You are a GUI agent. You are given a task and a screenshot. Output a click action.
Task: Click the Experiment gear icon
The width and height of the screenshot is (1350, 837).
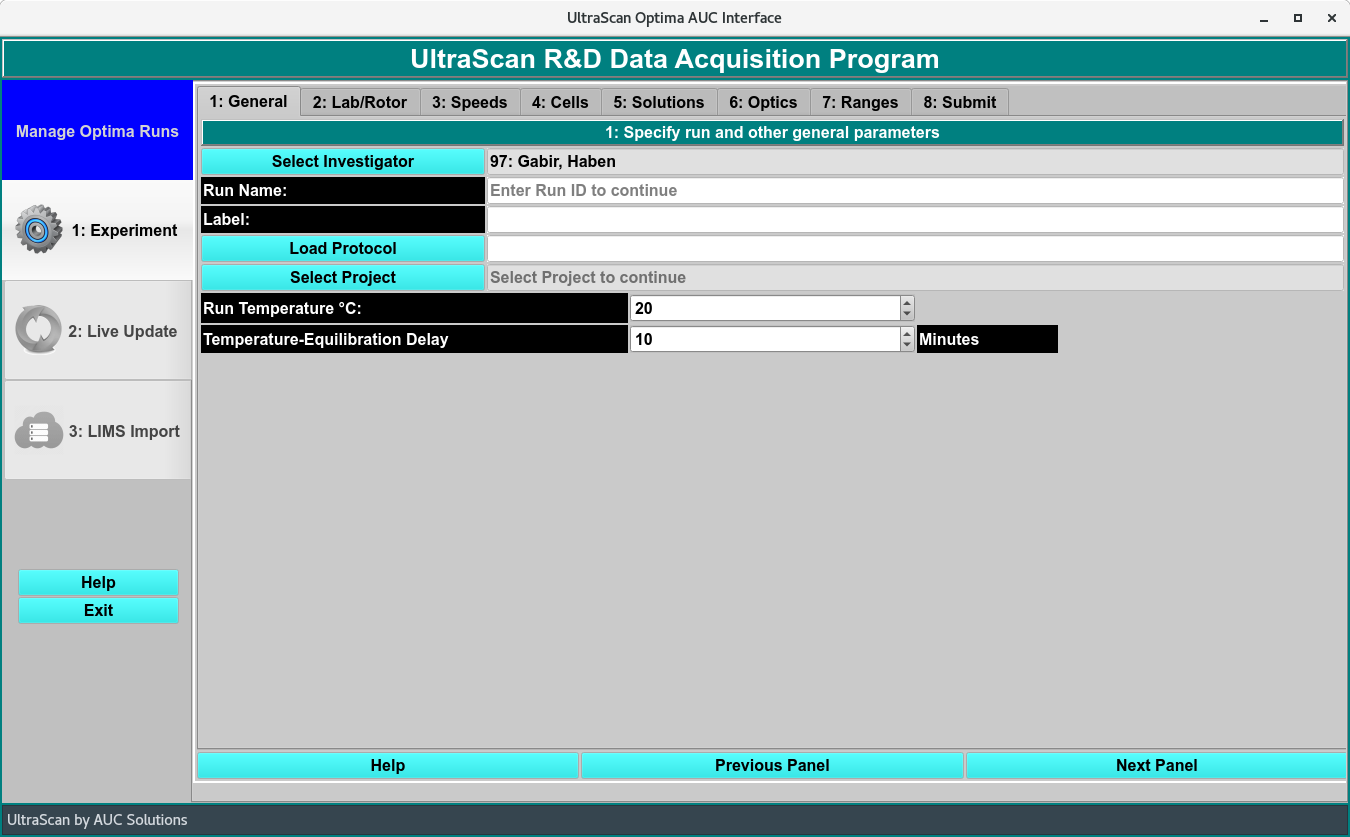39,230
